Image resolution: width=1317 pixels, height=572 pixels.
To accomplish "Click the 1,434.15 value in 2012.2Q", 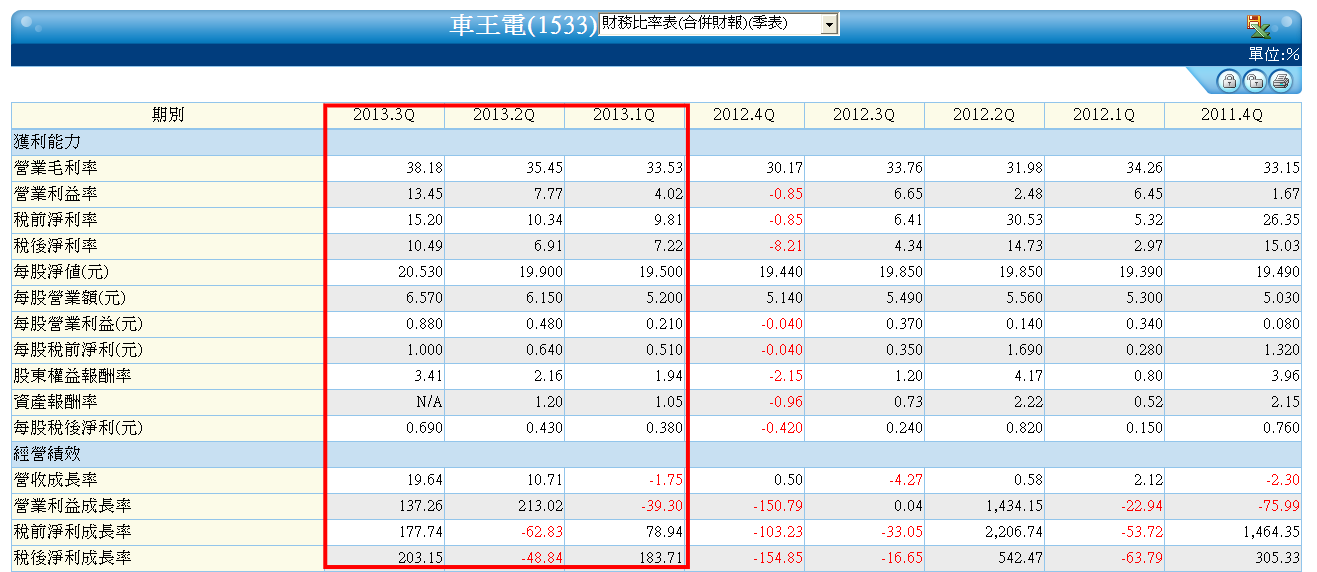I will pyautogui.click(x=1015, y=506).
